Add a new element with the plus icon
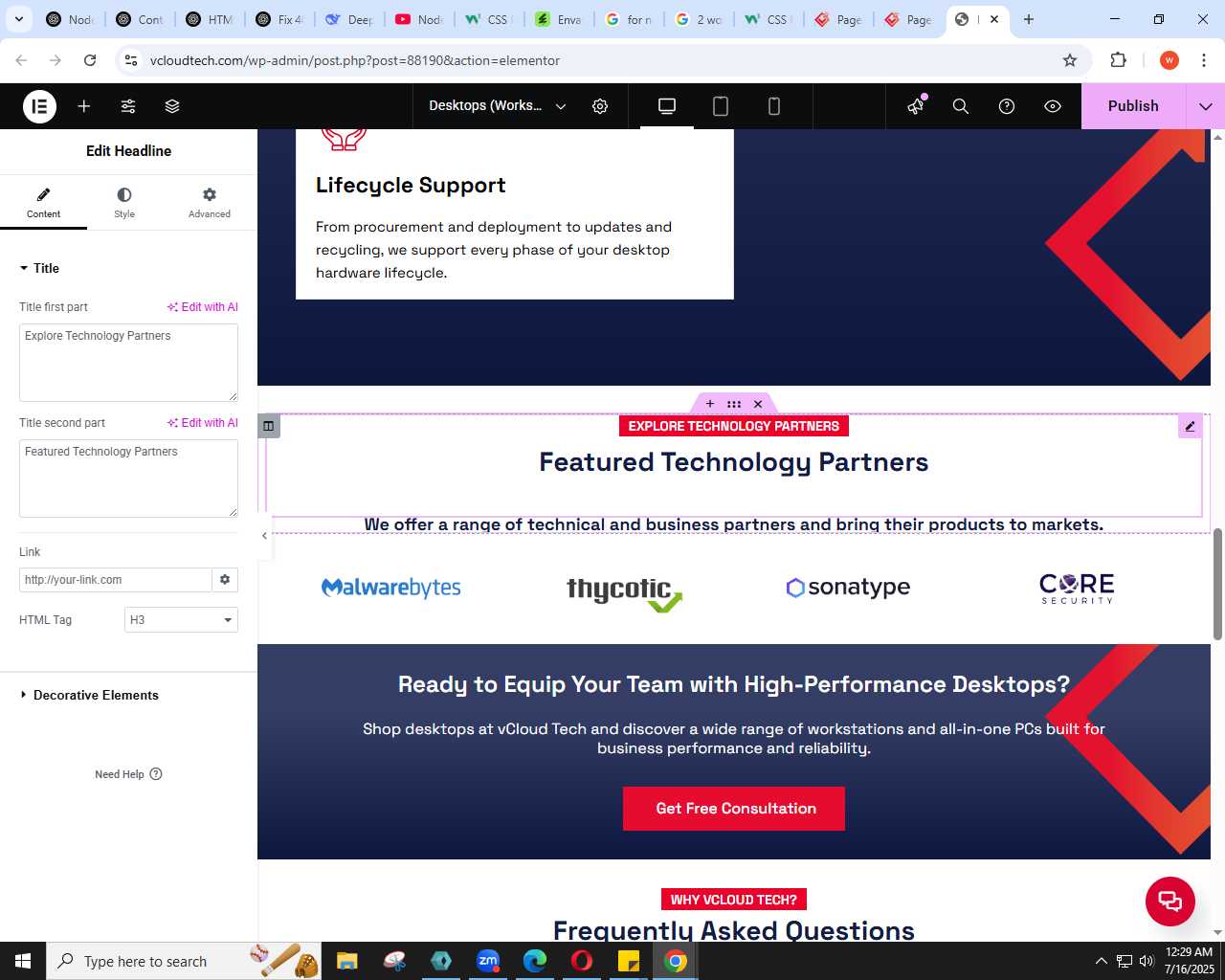The height and width of the screenshot is (980, 1225). (x=84, y=106)
